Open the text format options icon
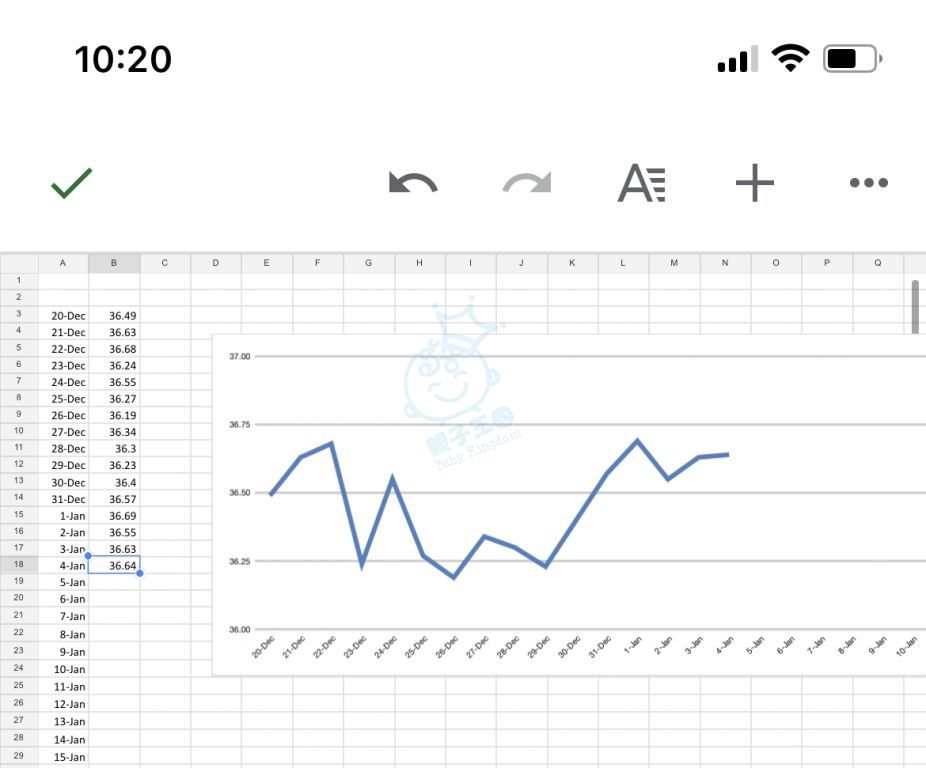 [641, 183]
